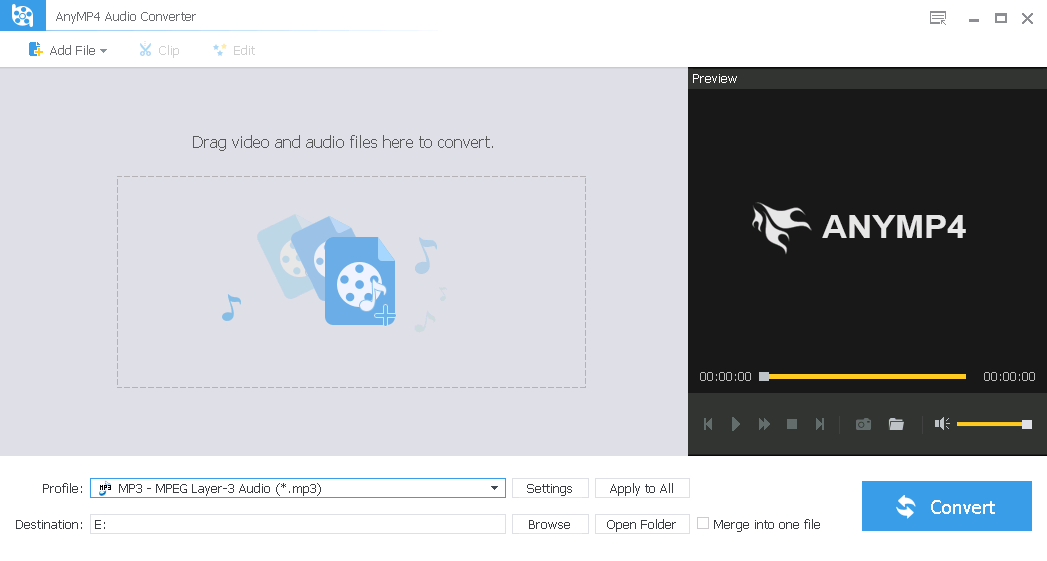Viewport: 1047px width, 561px height.
Task: Click the Settings button
Action: [x=549, y=489]
